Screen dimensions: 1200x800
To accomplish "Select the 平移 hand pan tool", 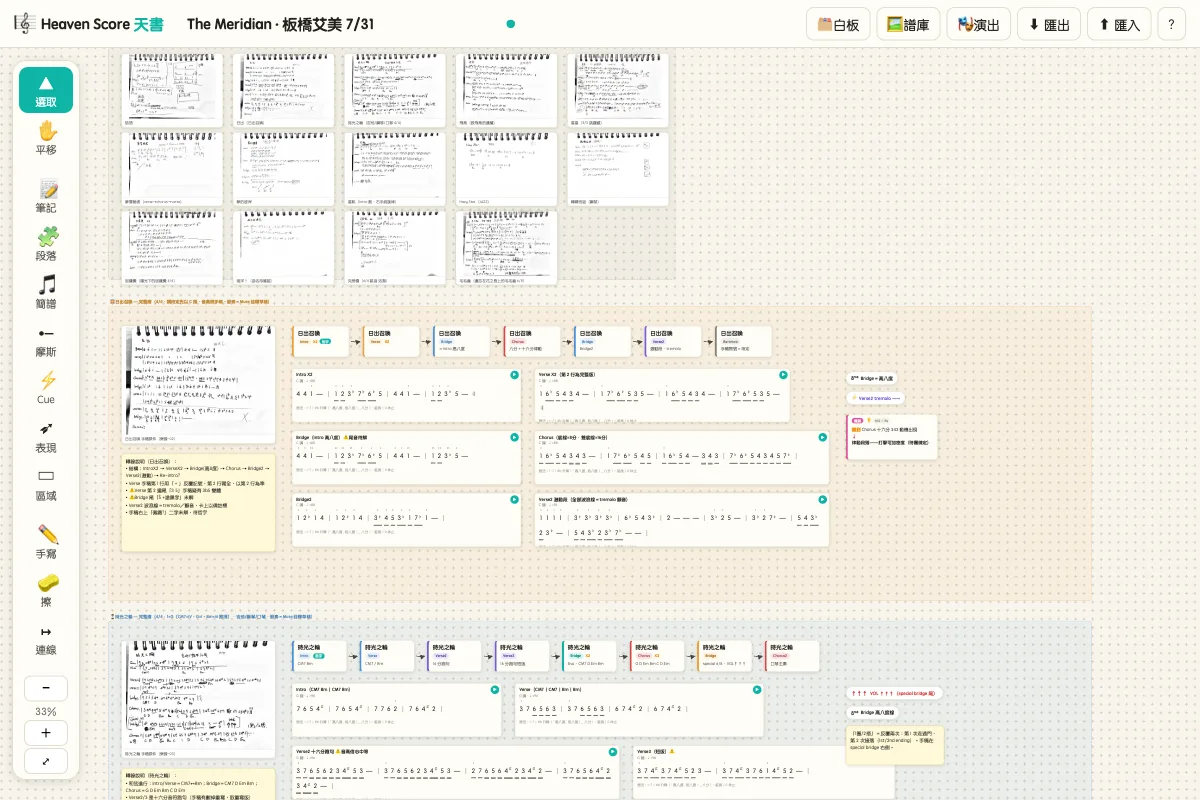I will click(x=46, y=138).
